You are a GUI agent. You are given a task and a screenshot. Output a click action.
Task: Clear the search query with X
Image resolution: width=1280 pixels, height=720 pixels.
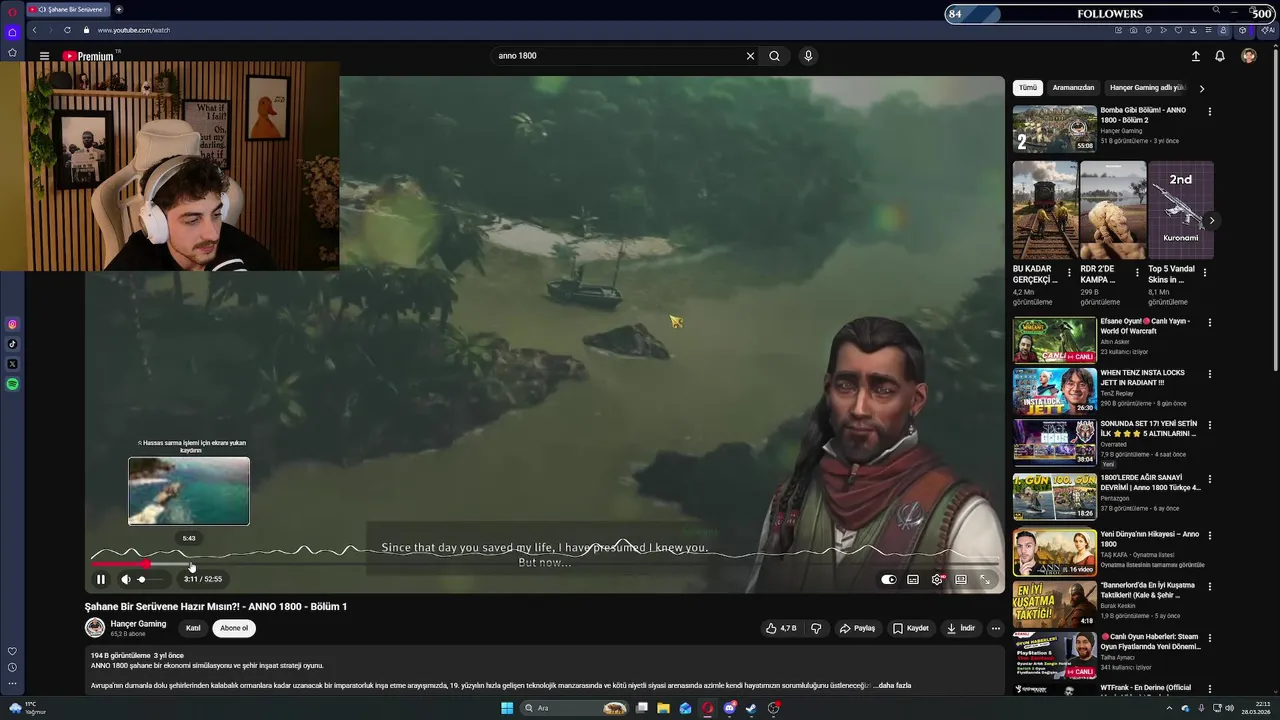tap(750, 56)
